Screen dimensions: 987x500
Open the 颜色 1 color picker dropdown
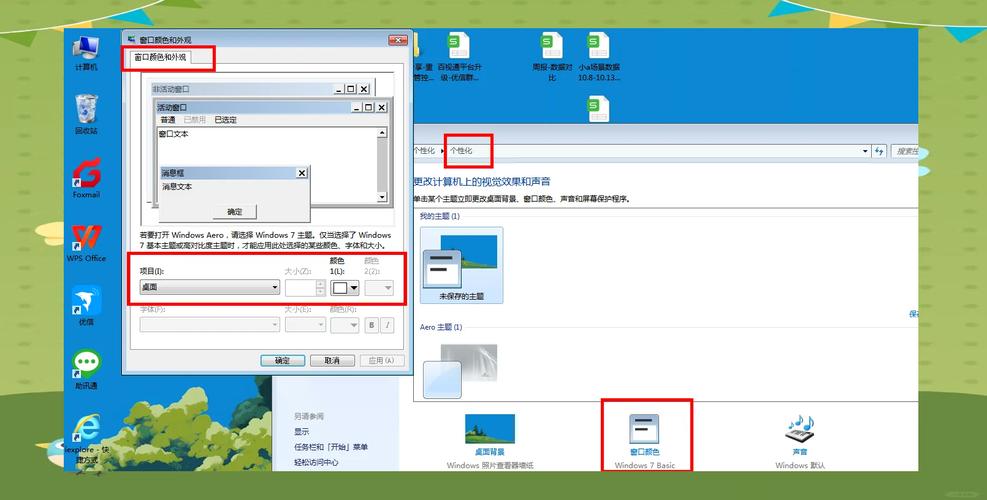pos(345,287)
